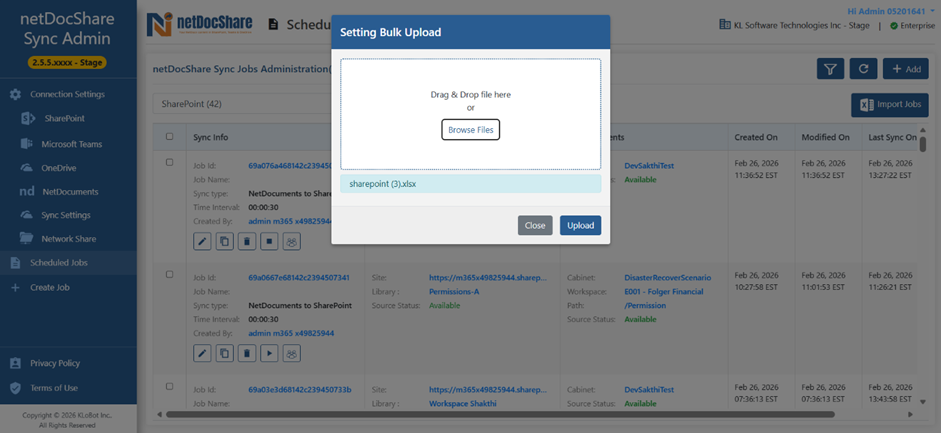
Task: Click the Terms of Use shield icon
Action: pos(16,387)
